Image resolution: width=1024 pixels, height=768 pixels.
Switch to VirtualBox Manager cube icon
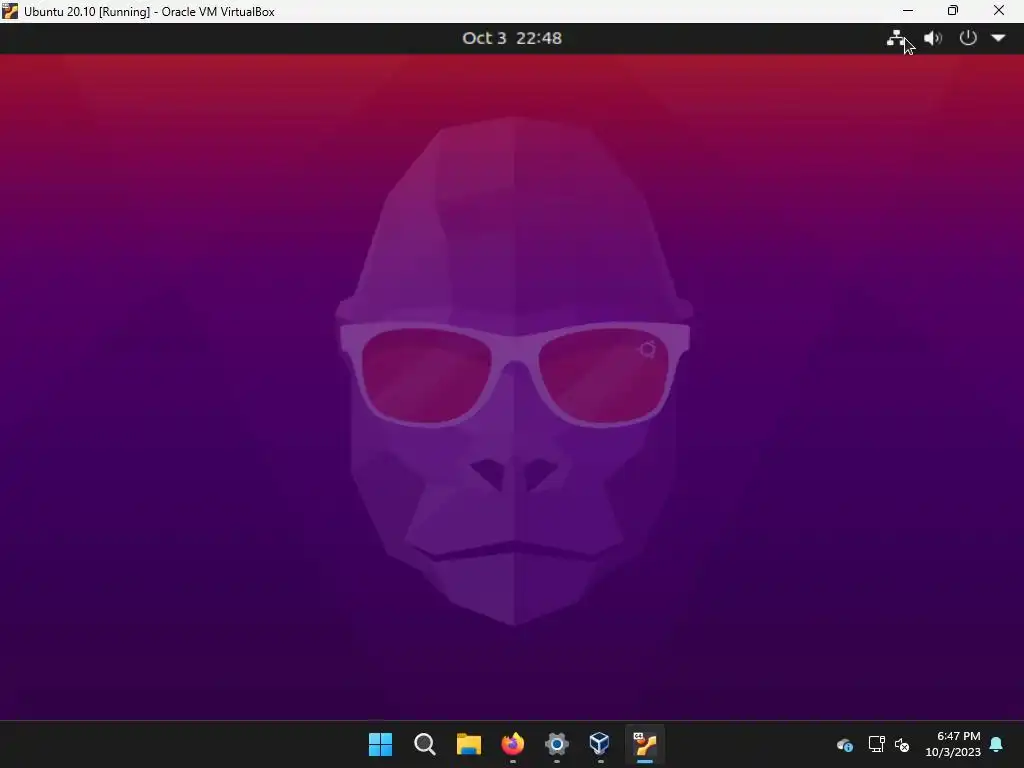coord(600,744)
